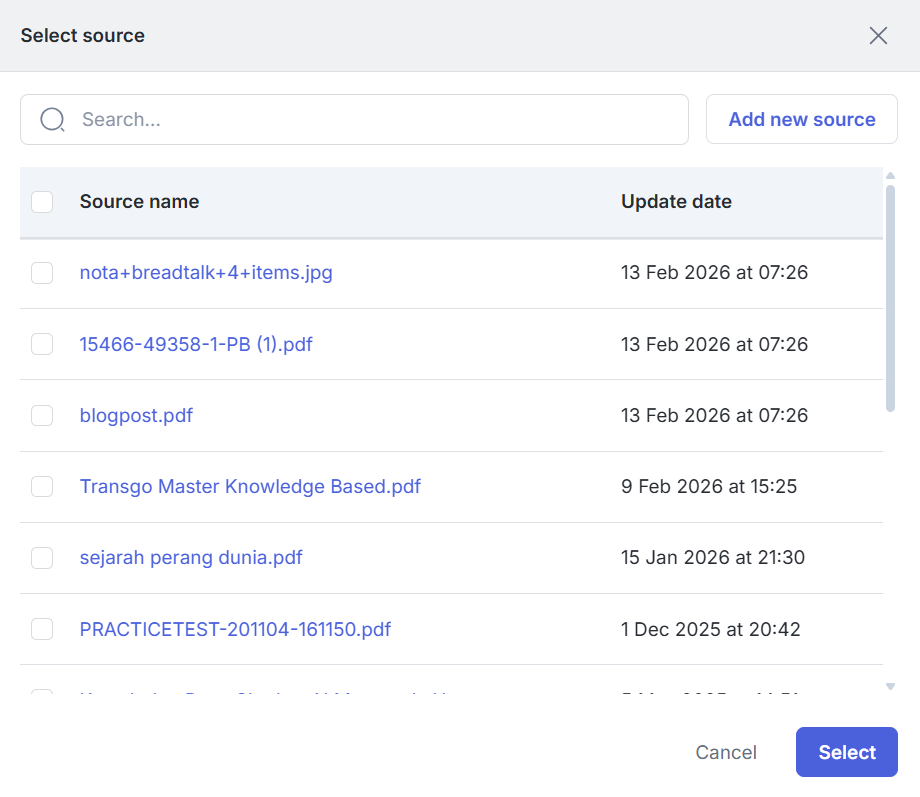Confirm with the Select button
Image resolution: width=920 pixels, height=797 pixels.
(x=846, y=753)
